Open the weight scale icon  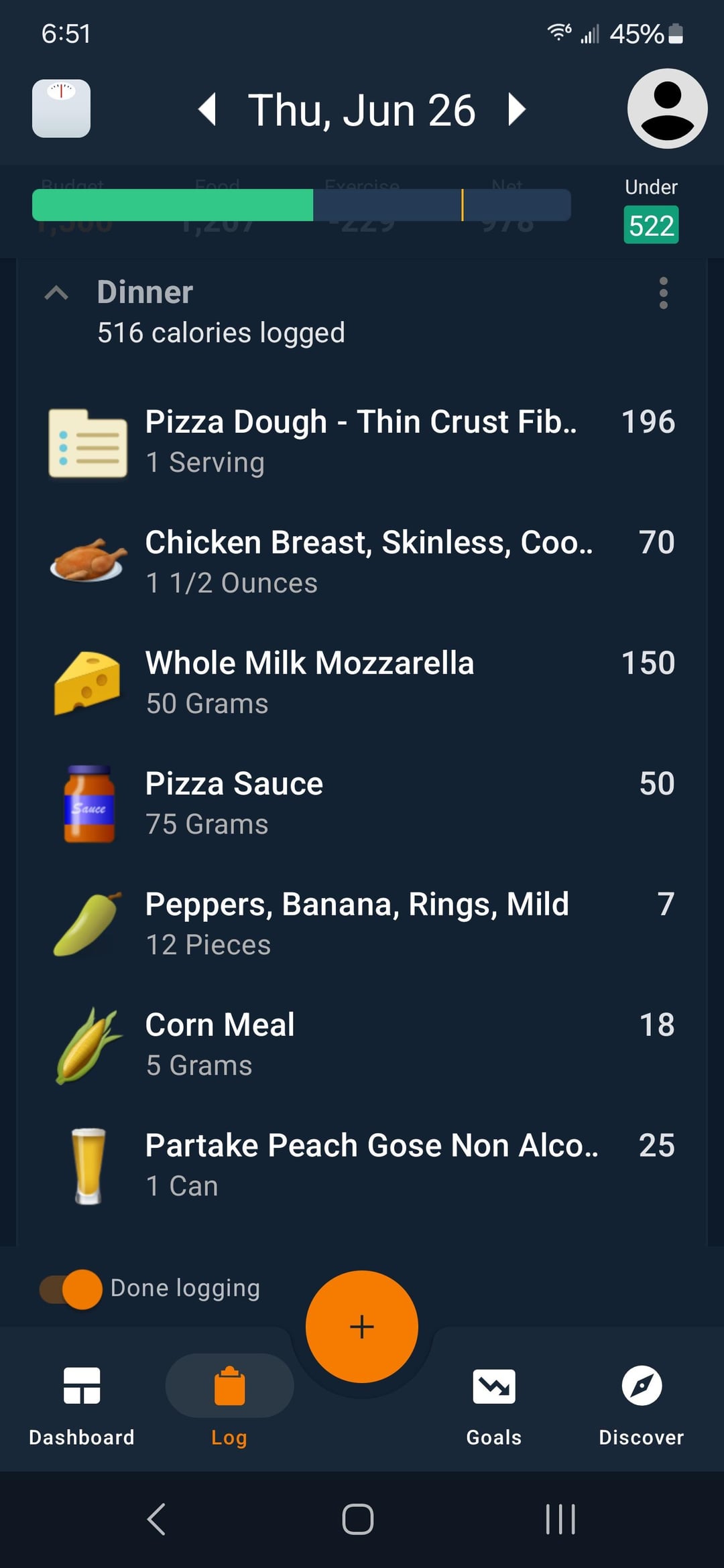[61, 109]
